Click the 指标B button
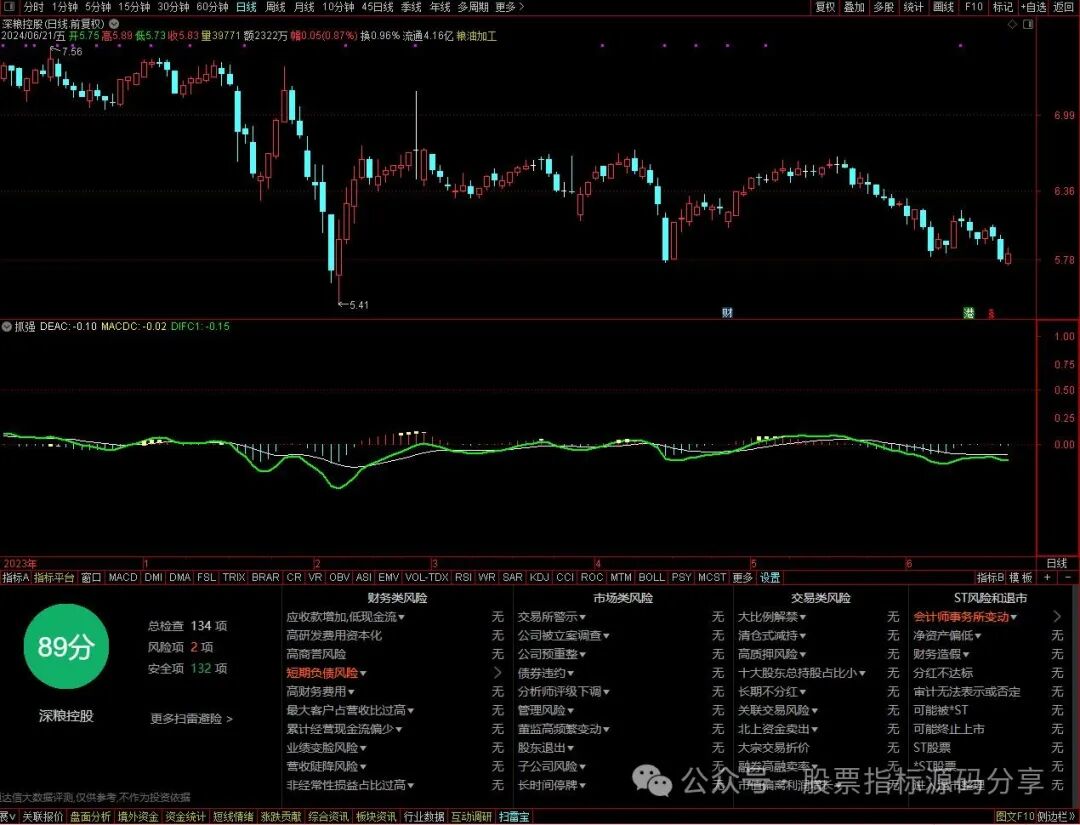Screen dimensions: 1080x825 coord(990,577)
